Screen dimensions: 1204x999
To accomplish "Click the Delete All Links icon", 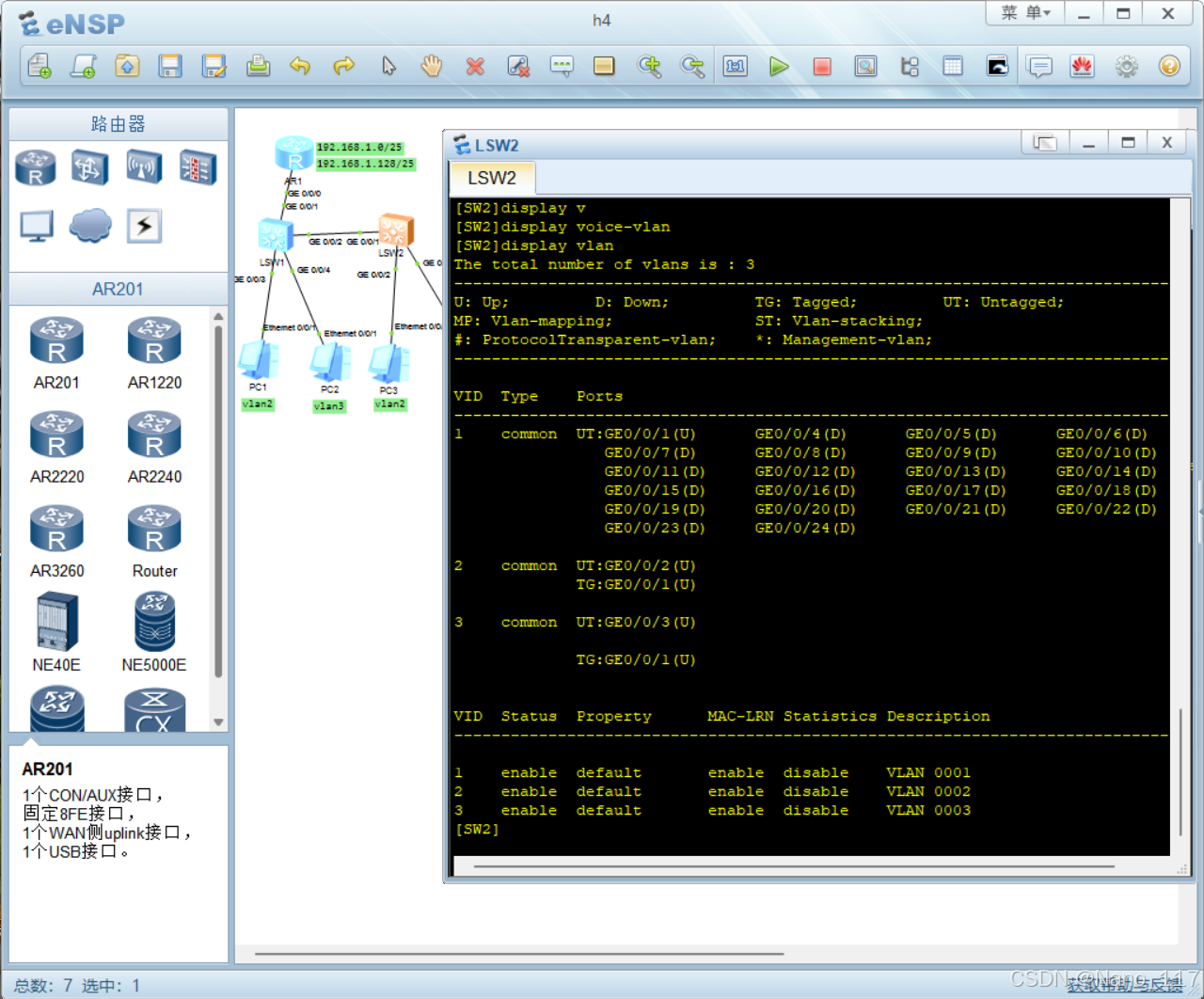I will (x=518, y=66).
